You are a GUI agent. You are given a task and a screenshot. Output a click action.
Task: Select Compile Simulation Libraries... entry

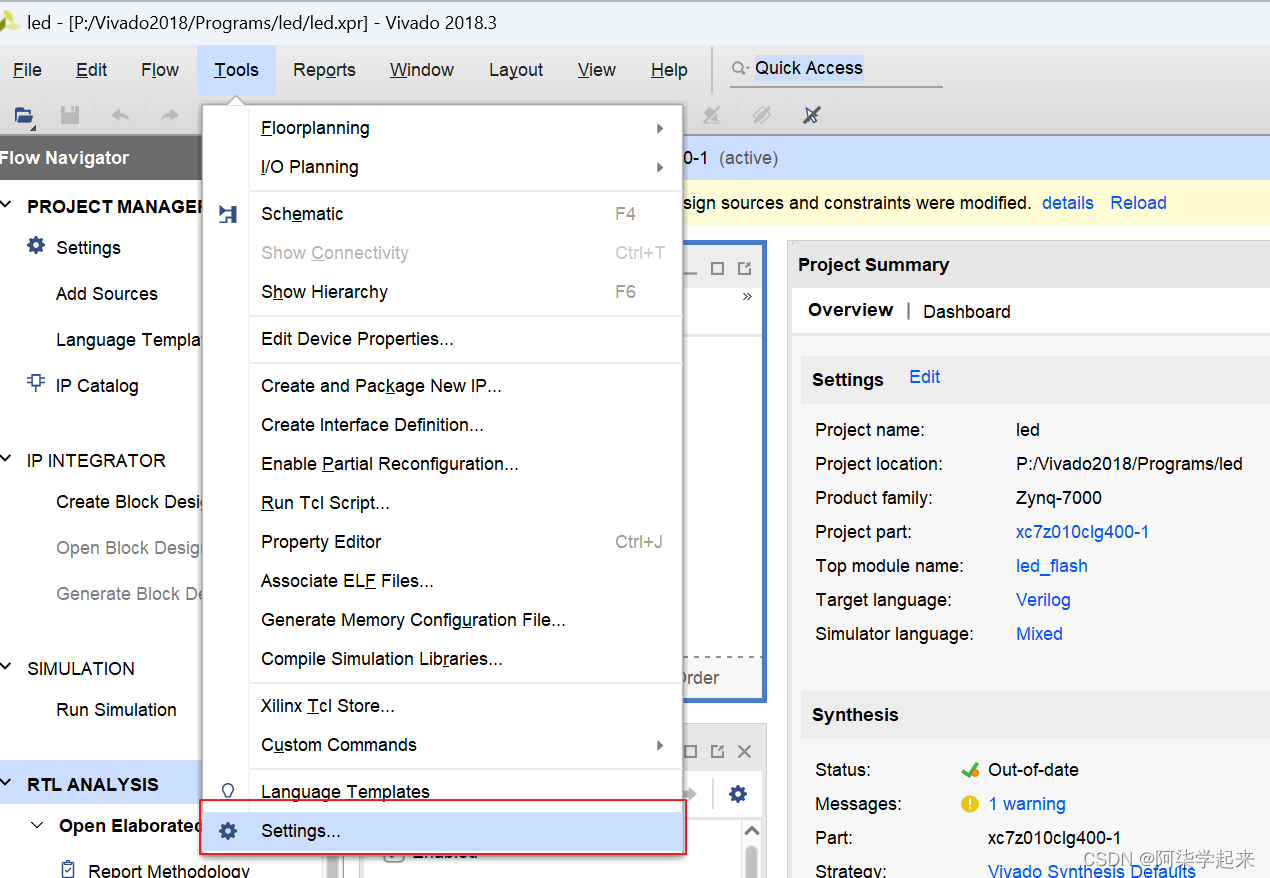pyautogui.click(x=443, y=659)
